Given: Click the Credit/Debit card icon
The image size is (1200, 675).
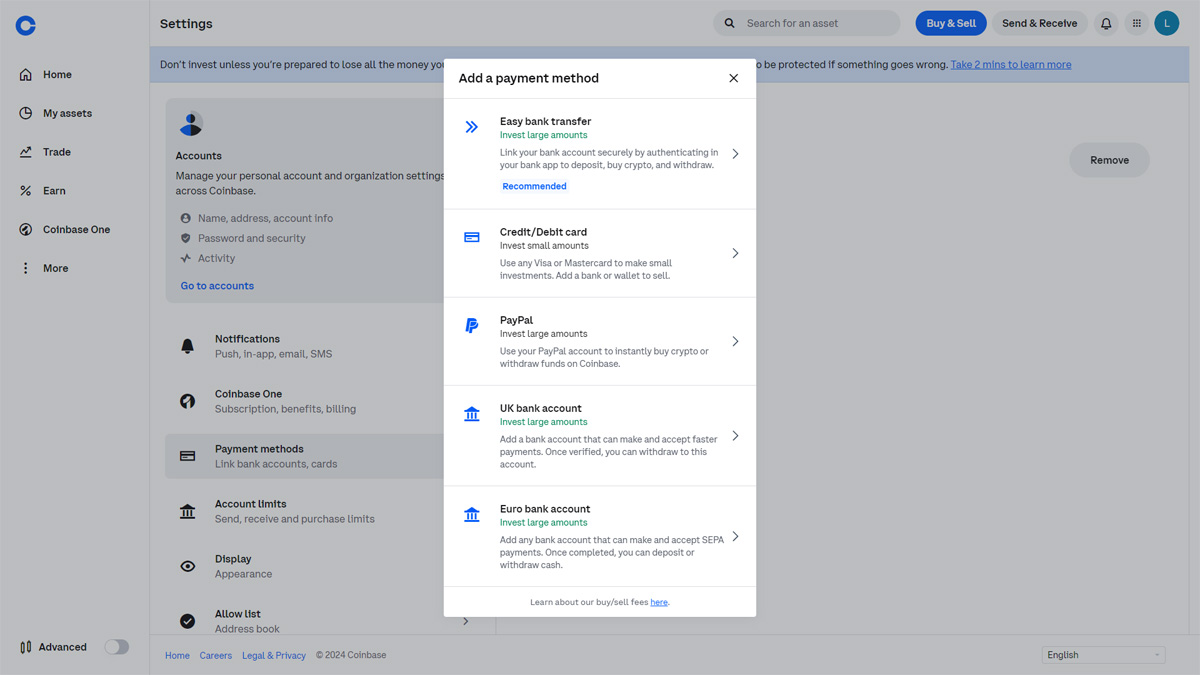Looking at the screenshot, I should 472,237.
